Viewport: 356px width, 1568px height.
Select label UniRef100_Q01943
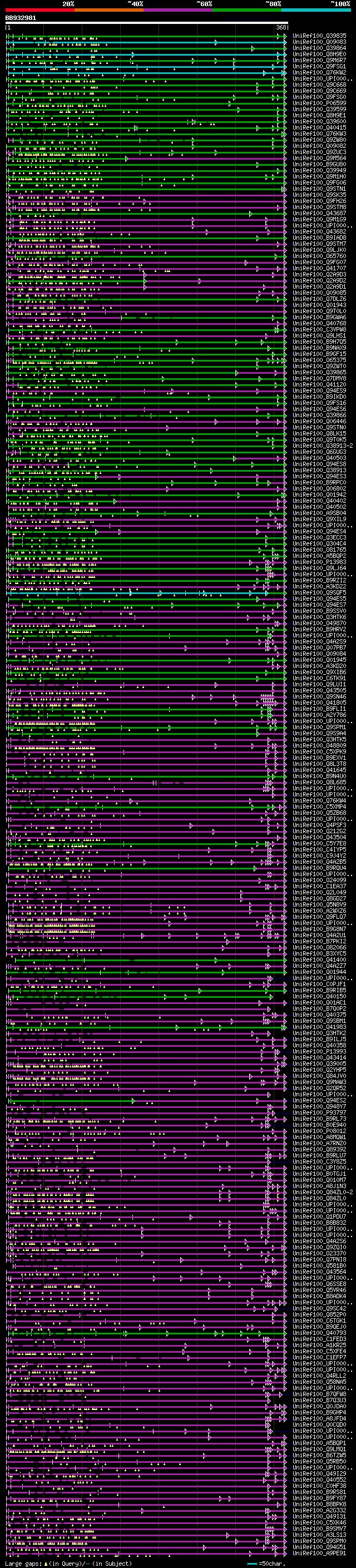(x=319, y=305)
